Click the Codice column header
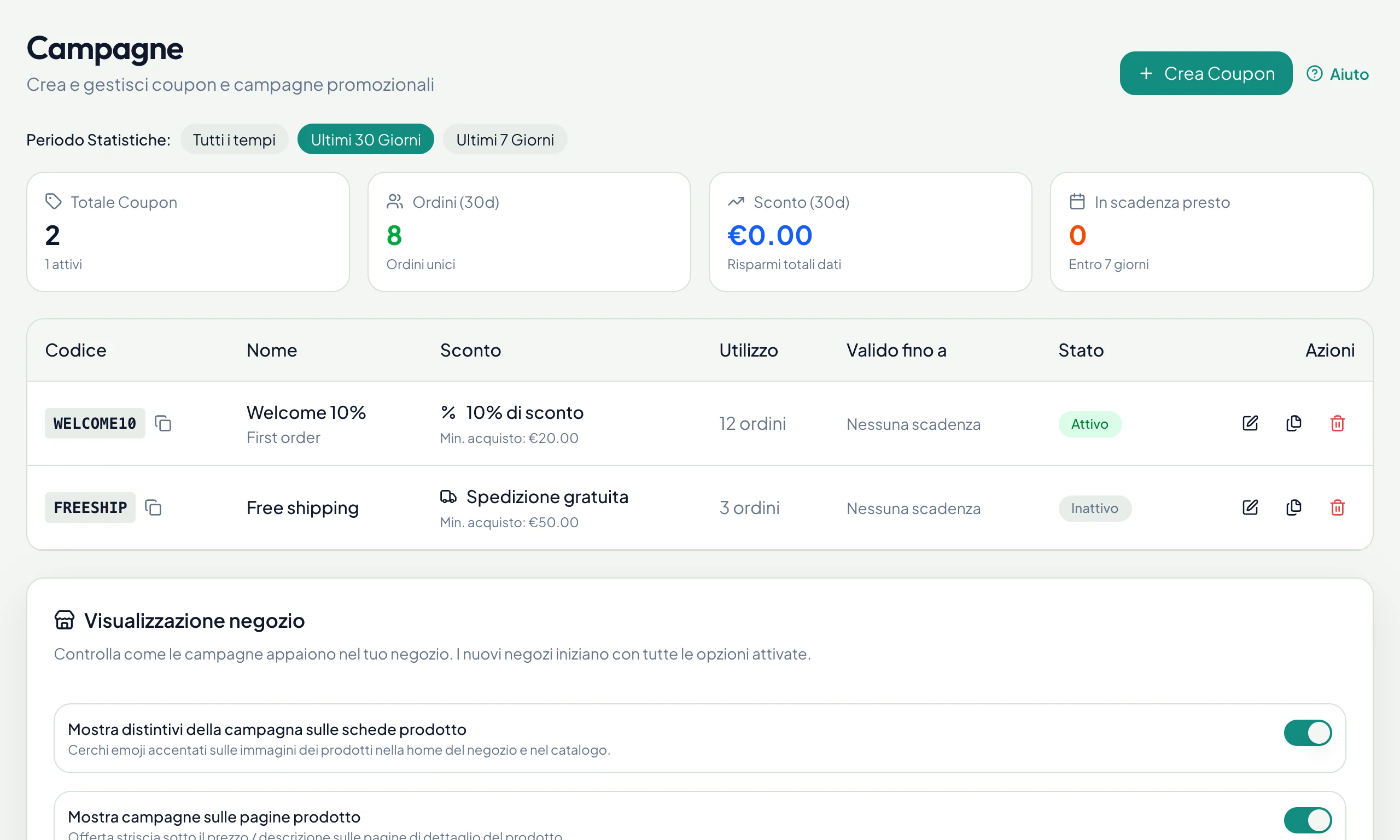The image size is (1400, 840). point(76,351)
